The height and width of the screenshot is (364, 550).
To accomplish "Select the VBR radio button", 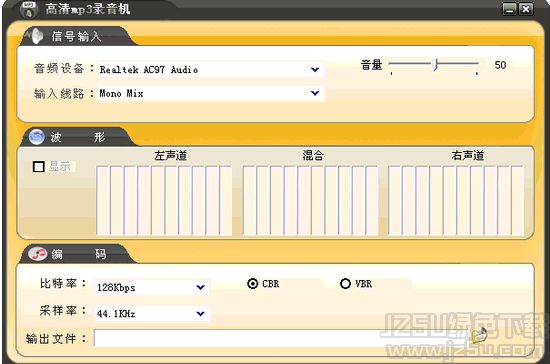I will click(345, 283).
